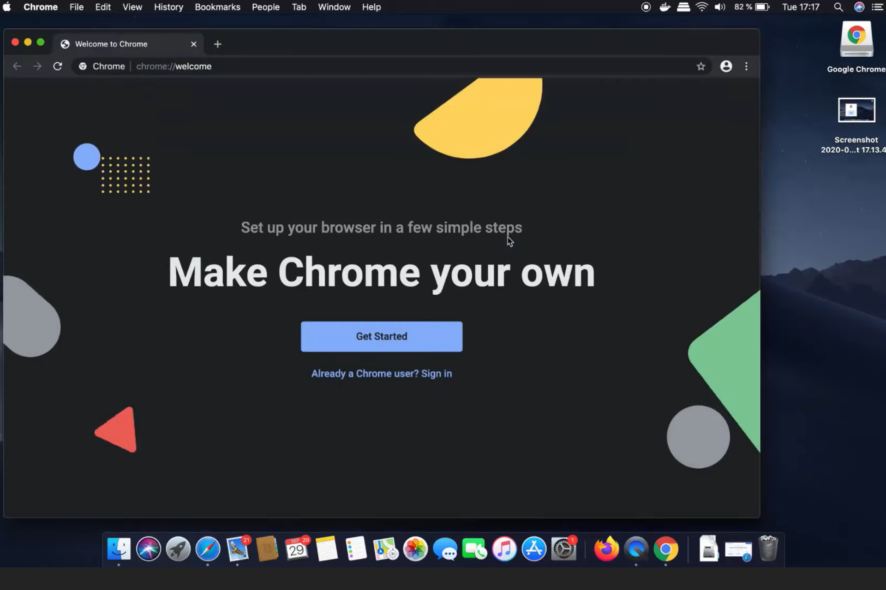
Task: Open the Window menu
Action: point(334,7)
